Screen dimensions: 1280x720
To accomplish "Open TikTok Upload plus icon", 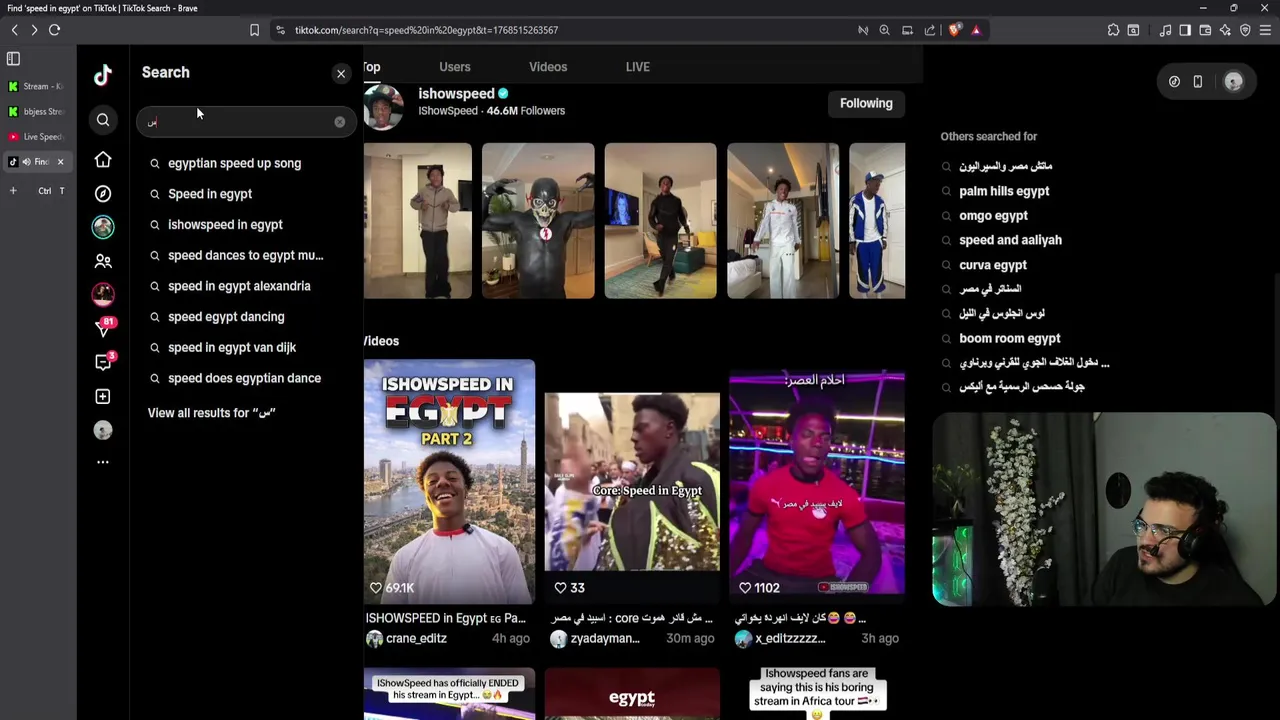I will 103,396.
